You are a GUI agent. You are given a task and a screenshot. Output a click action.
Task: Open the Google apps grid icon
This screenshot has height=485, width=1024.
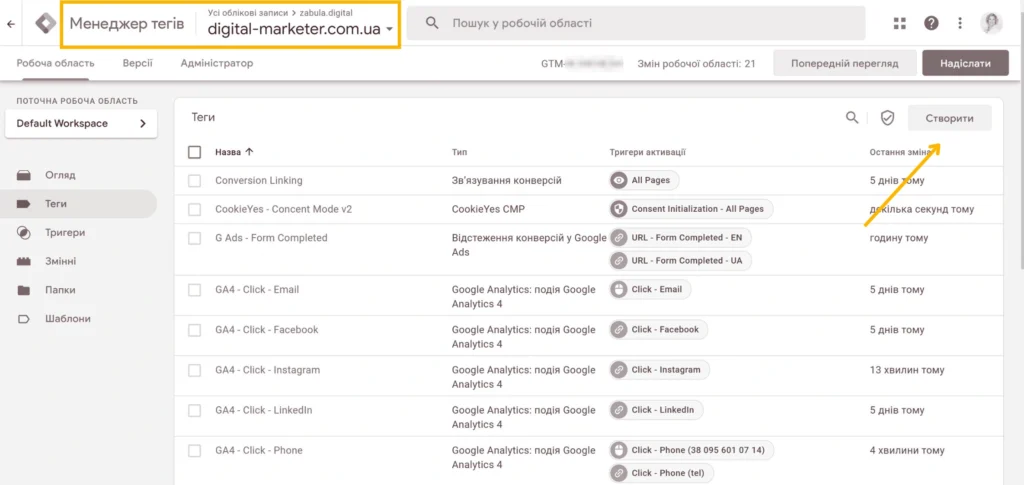pyautogui.click(x=900, y=23)
